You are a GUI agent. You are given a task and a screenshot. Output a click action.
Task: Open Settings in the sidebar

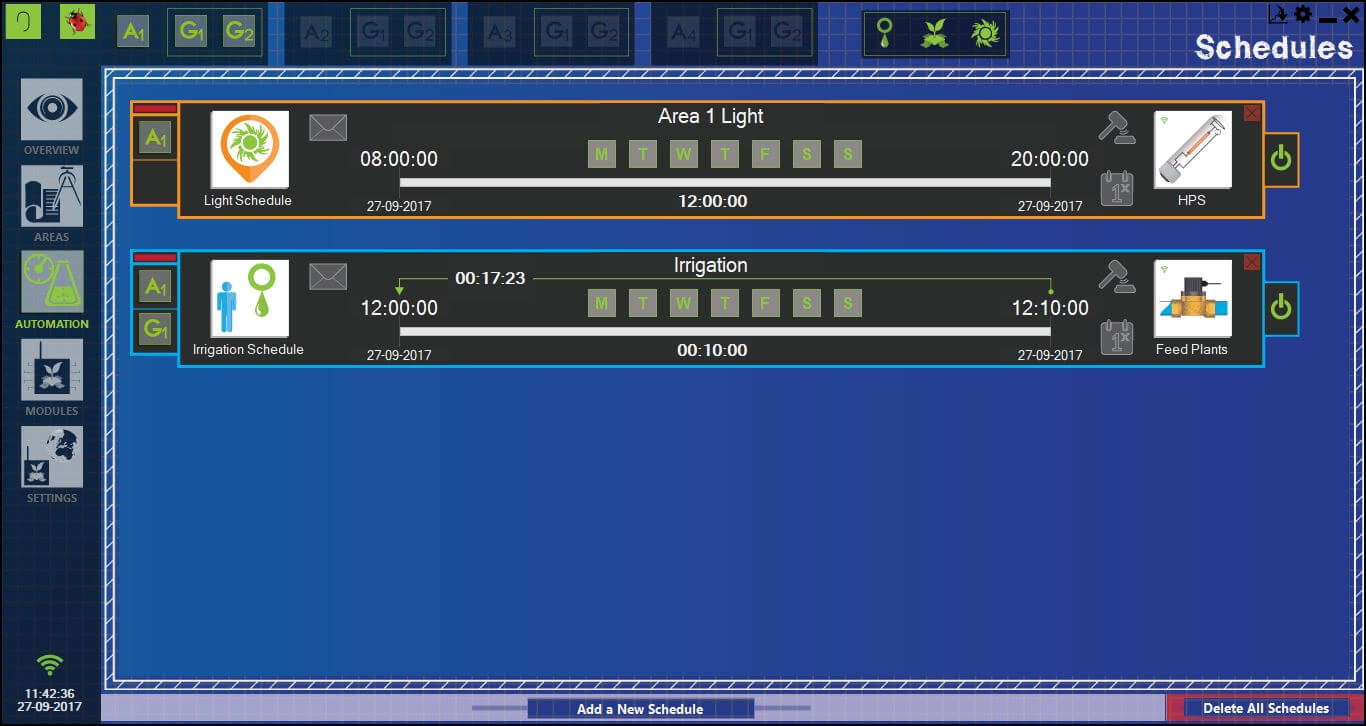(52, 457)
